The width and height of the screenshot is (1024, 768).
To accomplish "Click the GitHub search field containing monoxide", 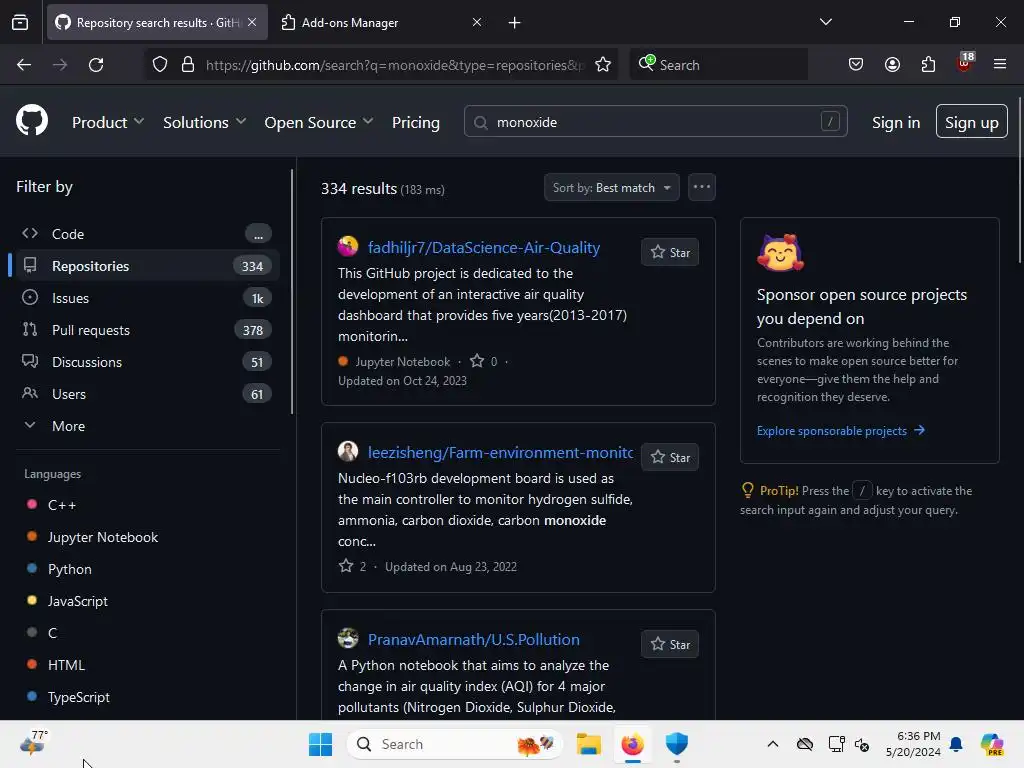I will point(656,121).
